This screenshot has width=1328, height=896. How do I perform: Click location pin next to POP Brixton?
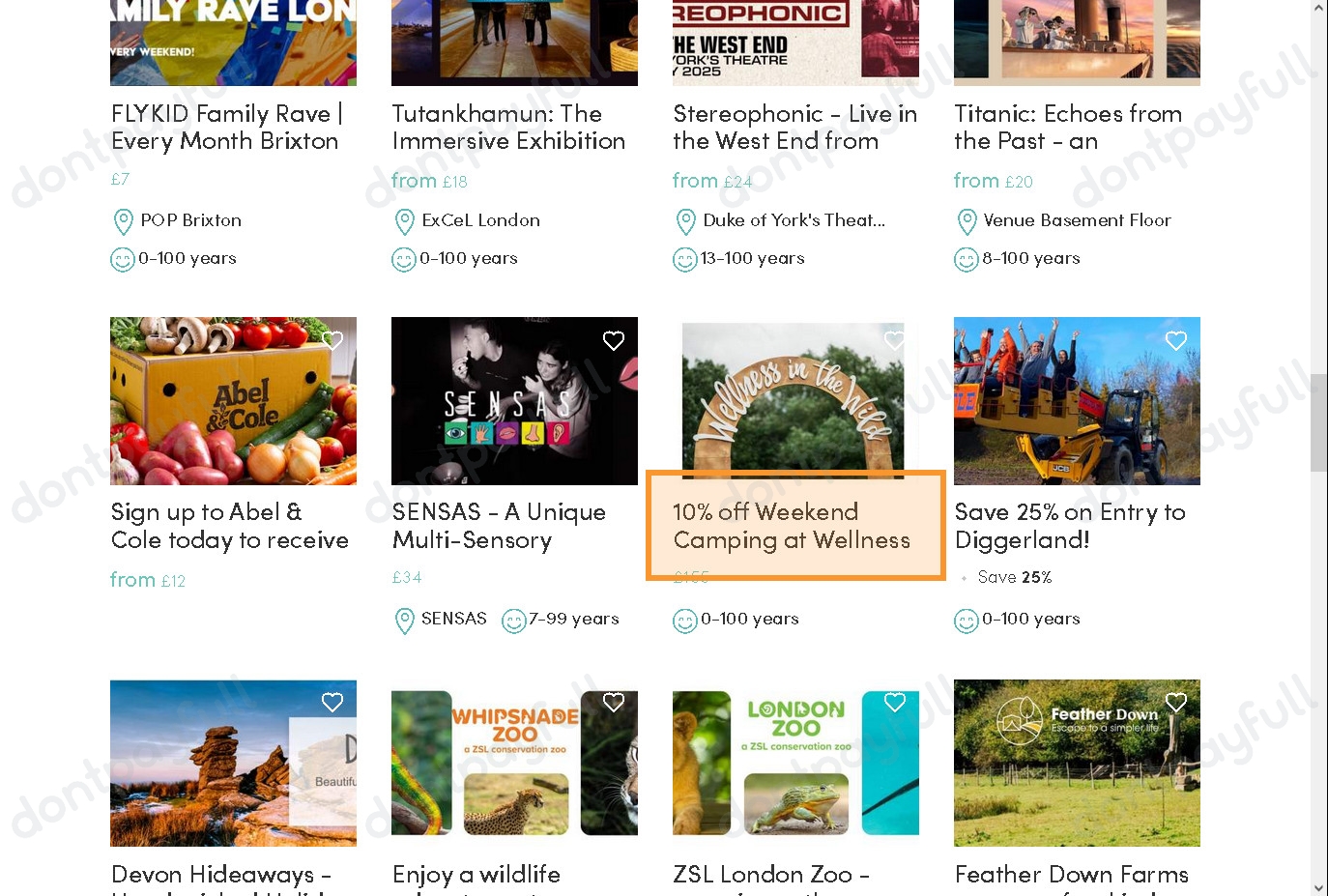coord(124,222)
